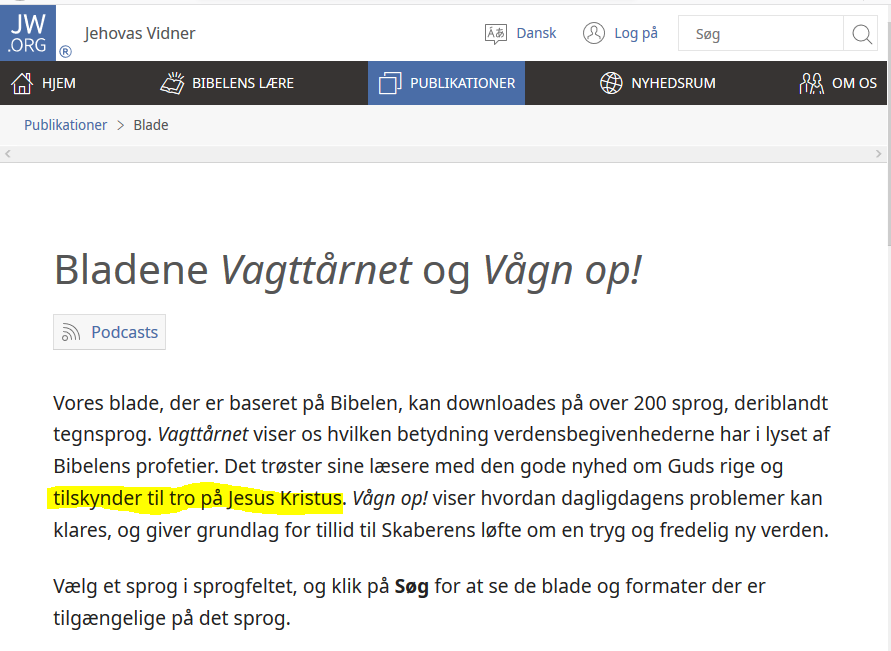The height and width of the screenshot is (651, 891).
Task: Click the breadcrumb chevron separator
Action: [x=120, y=126]
